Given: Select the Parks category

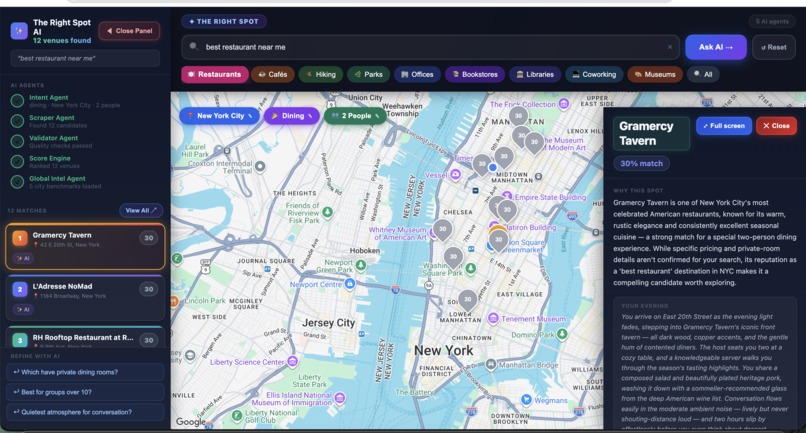Looking at the screenshot, I should pyautogui.click(x=369, y=75).
